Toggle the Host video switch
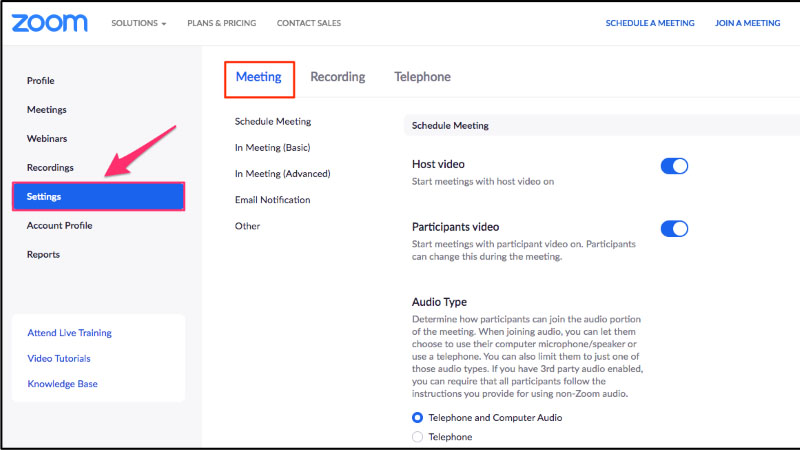 coord(674,166)
